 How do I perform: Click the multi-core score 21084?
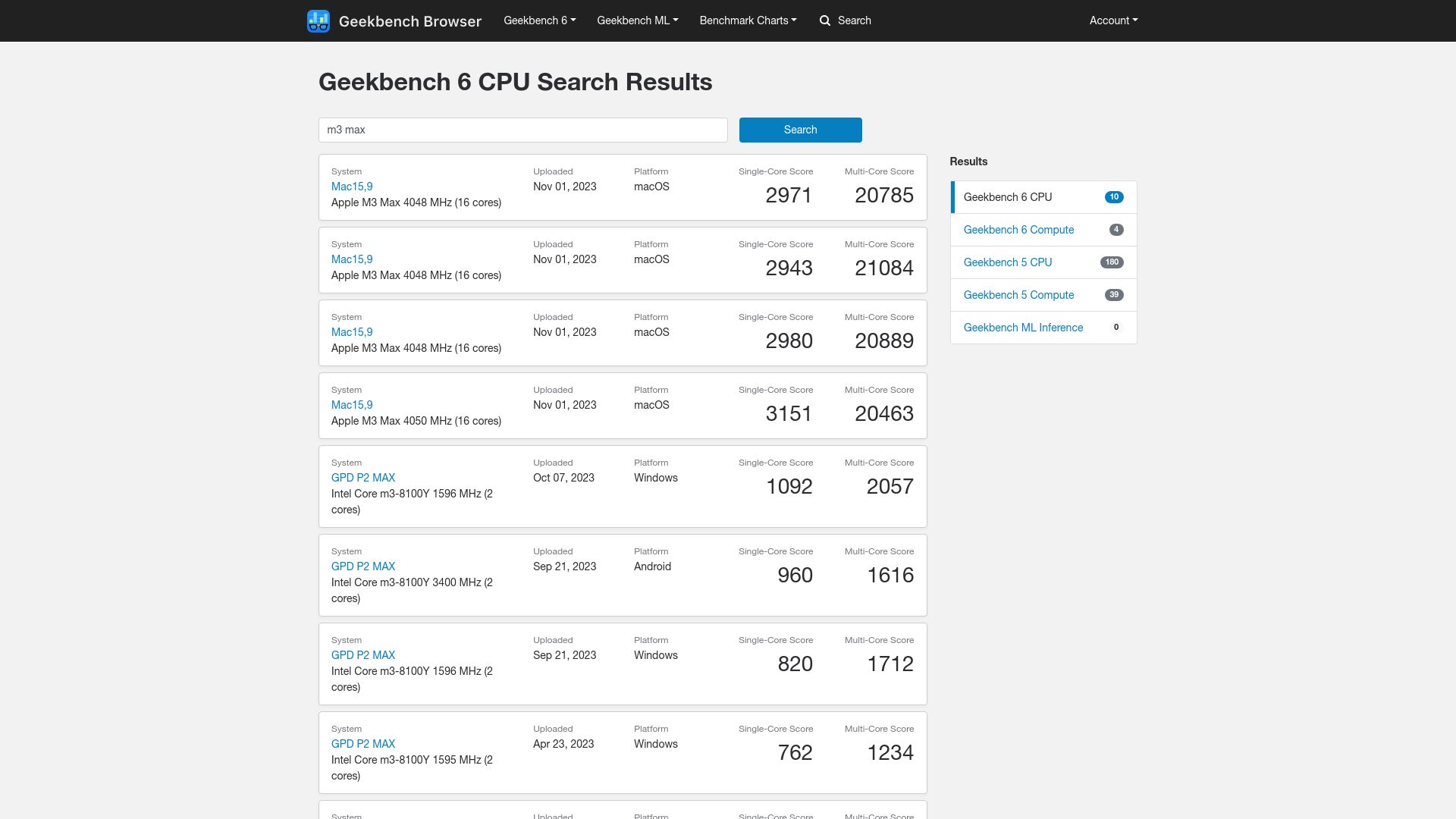pos(884,268)
